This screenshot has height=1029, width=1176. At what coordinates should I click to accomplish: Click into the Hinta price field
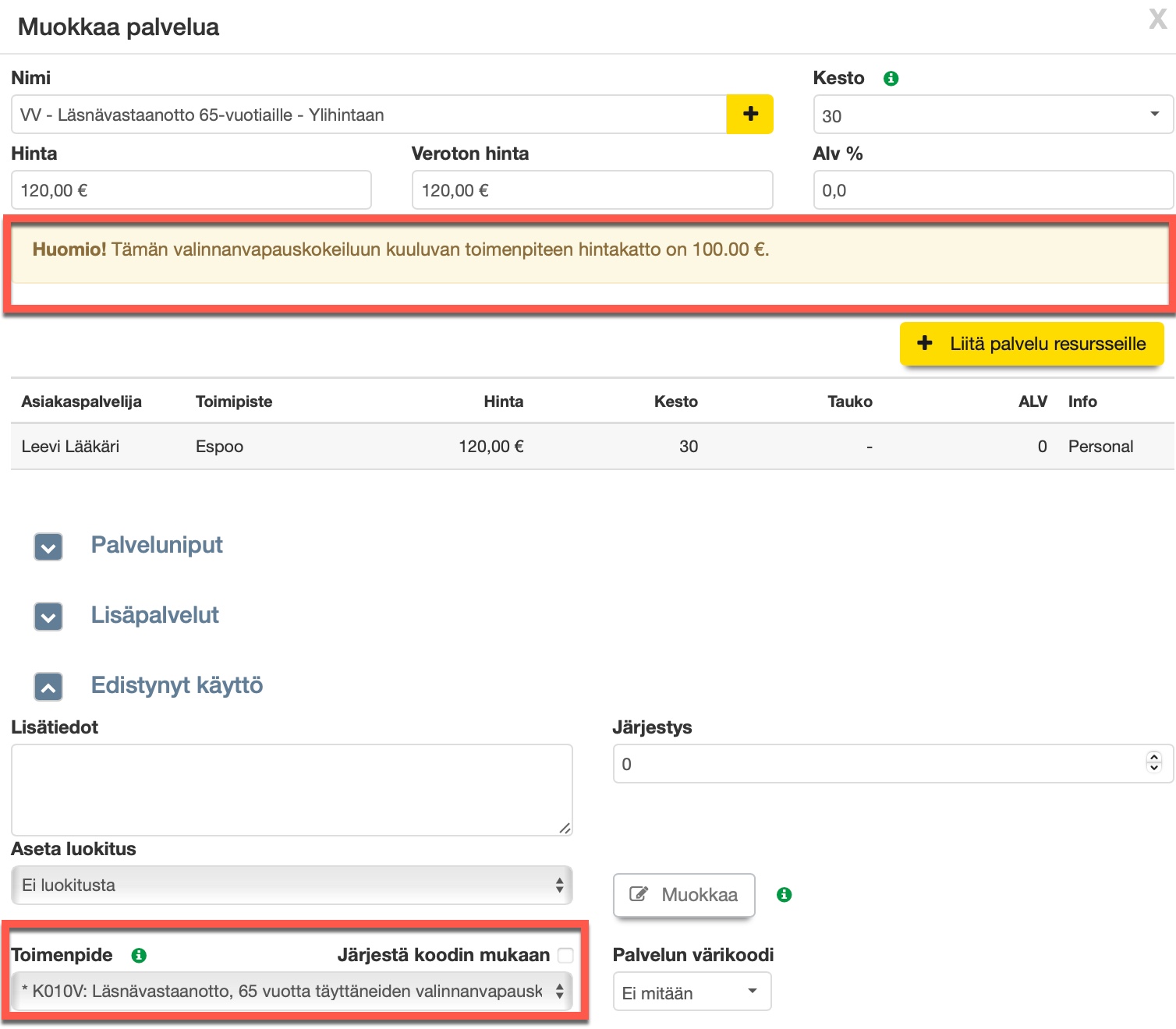[x=191, y=190]
